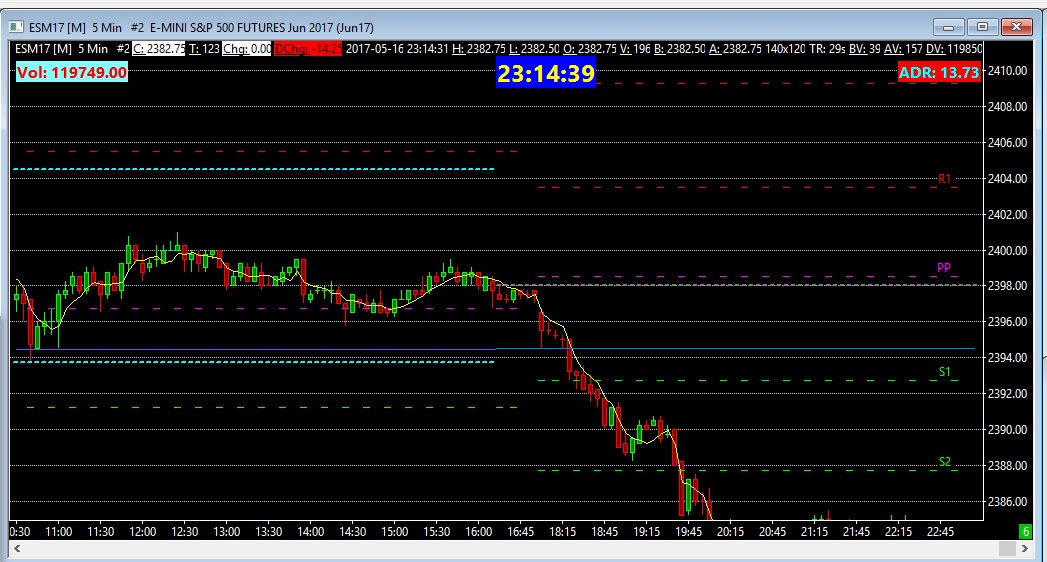Image resolution: width=1047 pixels, height=562 pixels.
Task: Click the 23:14:39 clock display
Action: pos(546,73)
